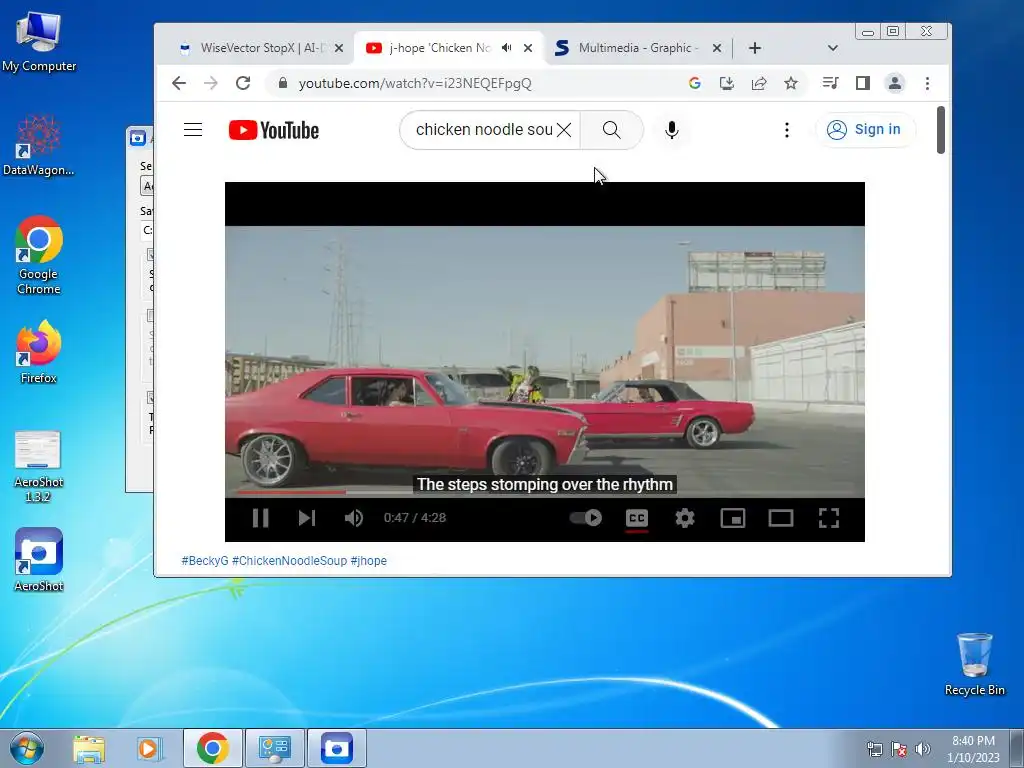Open YouTube settings three-dot menu
1024x768 pixels.
point(787,130)
